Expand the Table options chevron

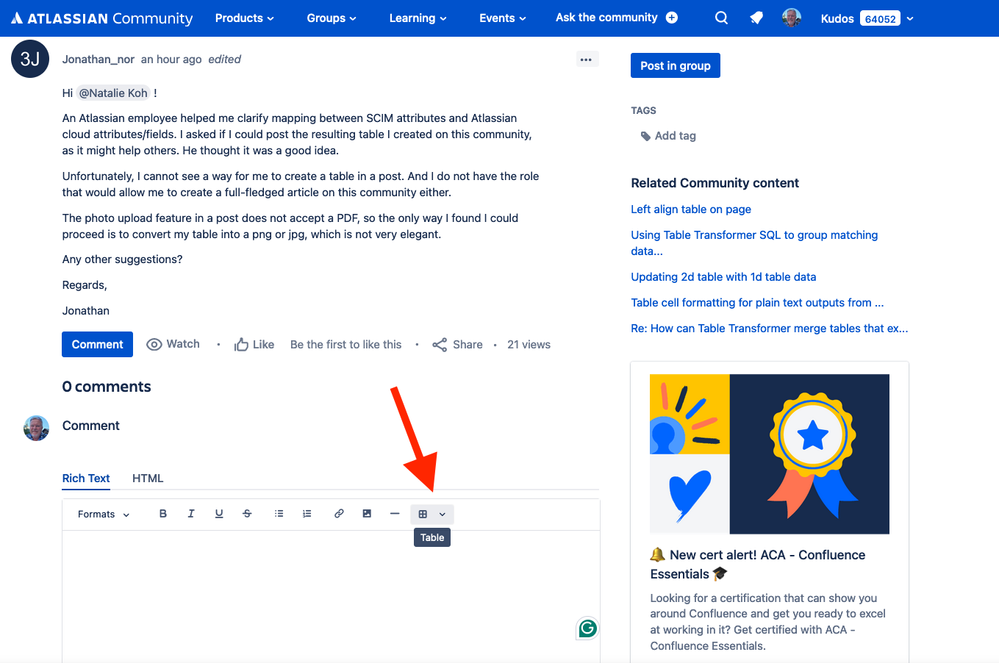pyautogui.click(x=442, y=514)
